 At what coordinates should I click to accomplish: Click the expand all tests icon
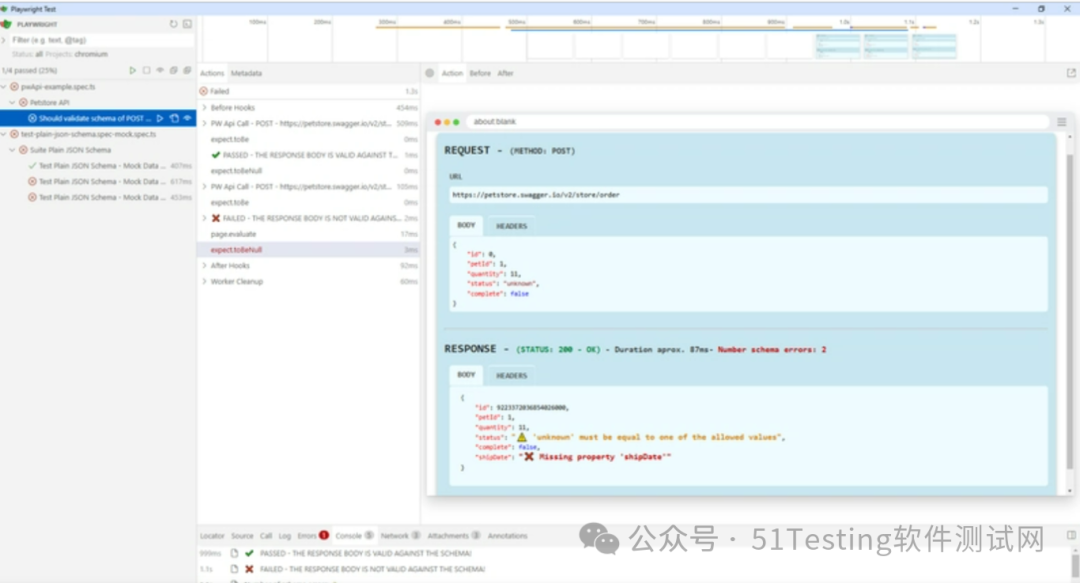click(x=187, y=70)
